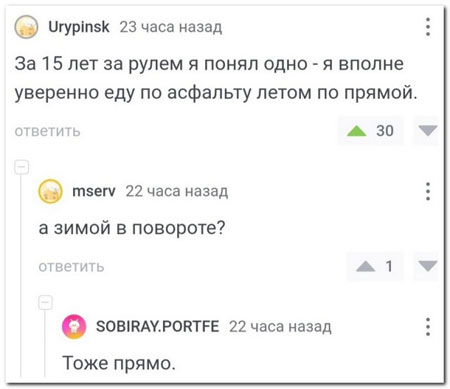Reply to mserv via ответить link
The width and height of the screenshot is (450, 389).
point(71,267)
